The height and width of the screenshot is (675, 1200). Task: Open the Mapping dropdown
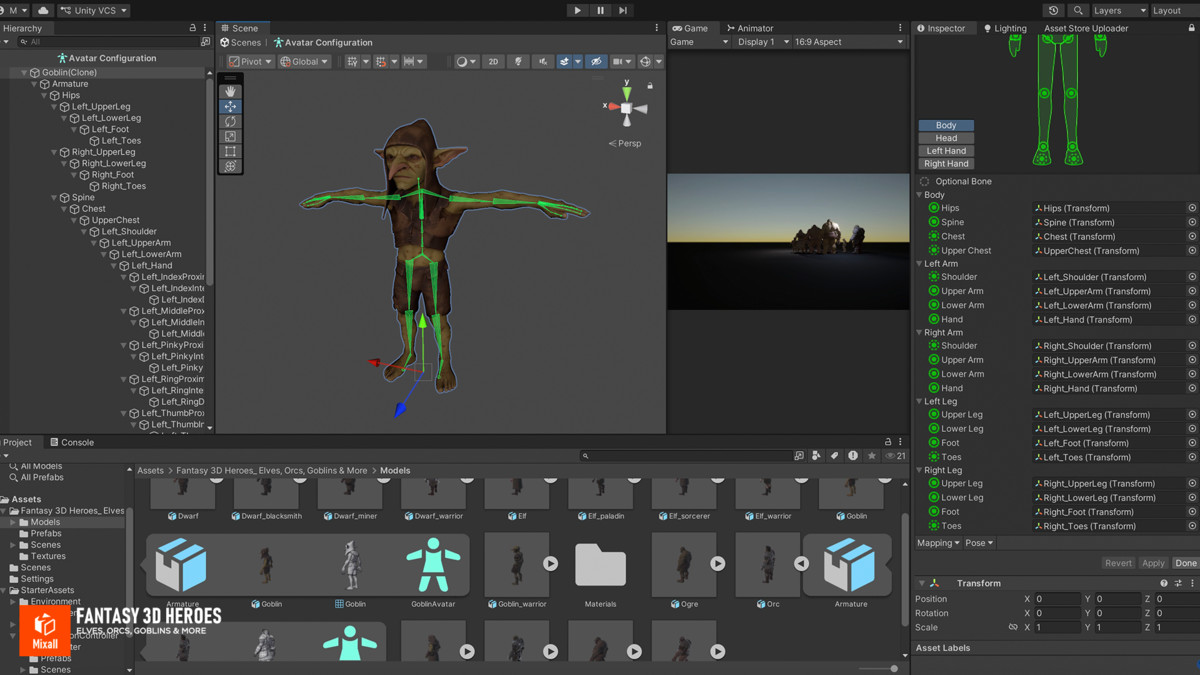938,543
